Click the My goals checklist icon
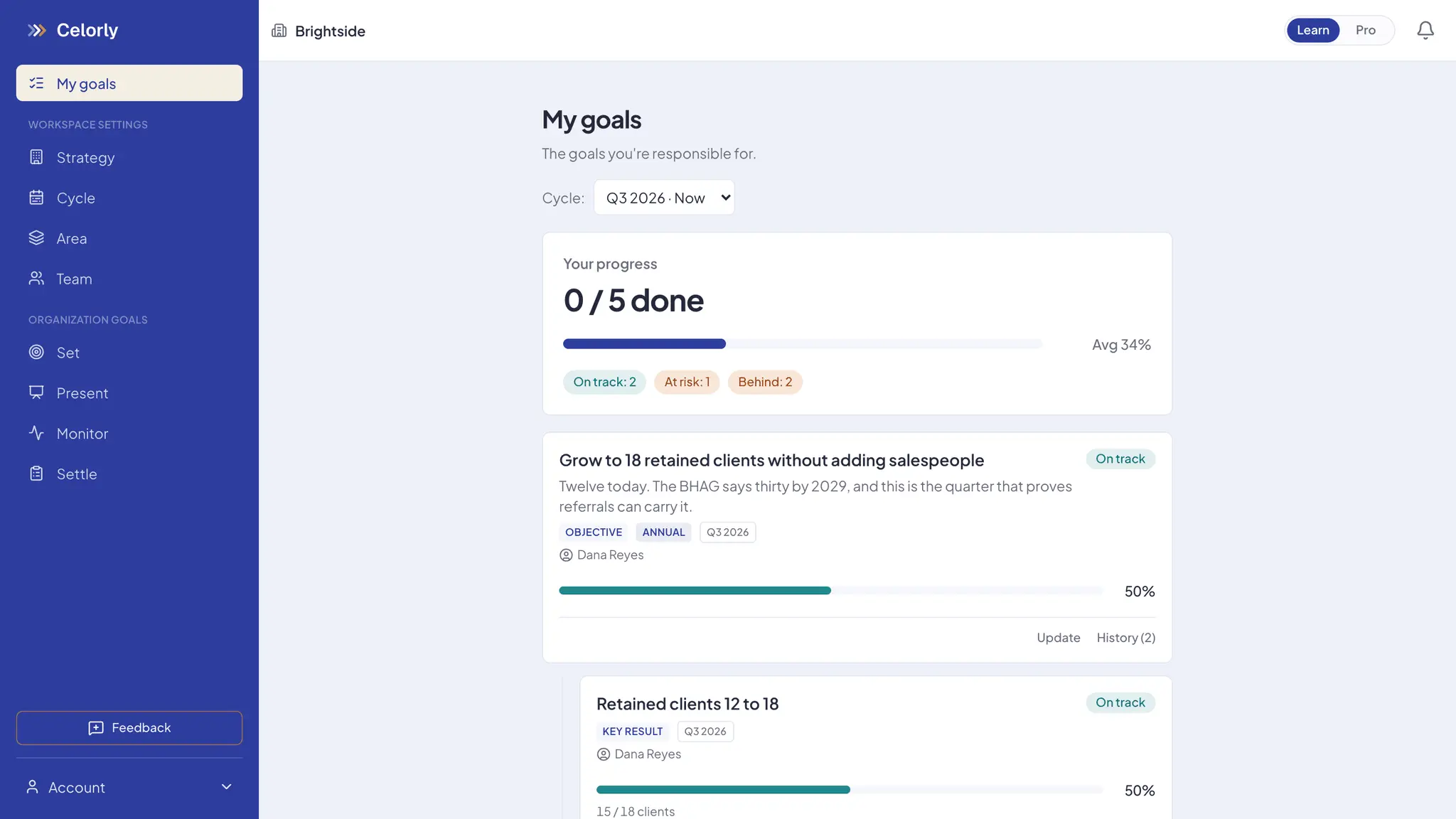 pyautogui.click(x=36, y=83)
